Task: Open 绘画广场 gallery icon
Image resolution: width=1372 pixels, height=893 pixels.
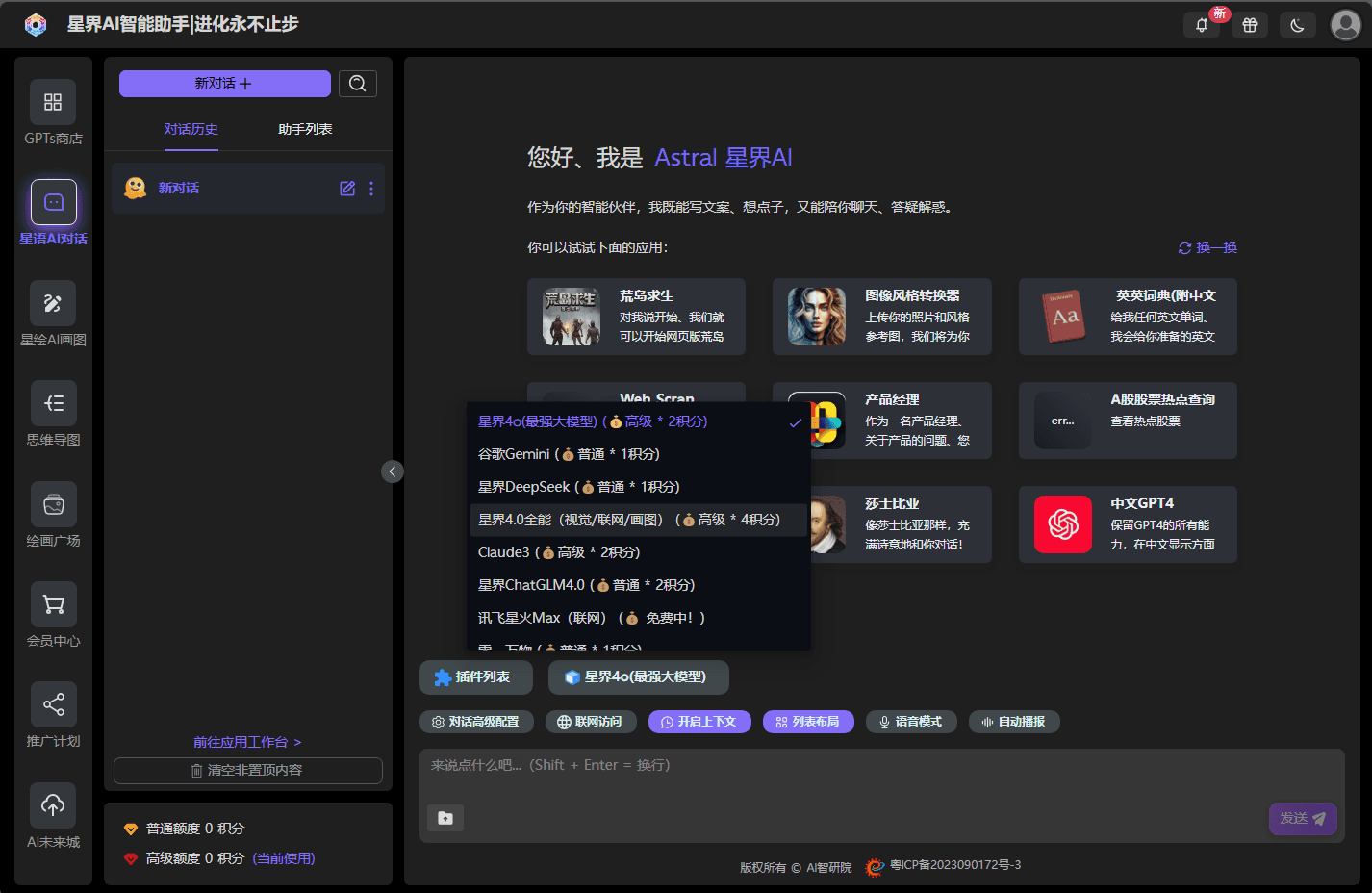Action: [53, 504]
